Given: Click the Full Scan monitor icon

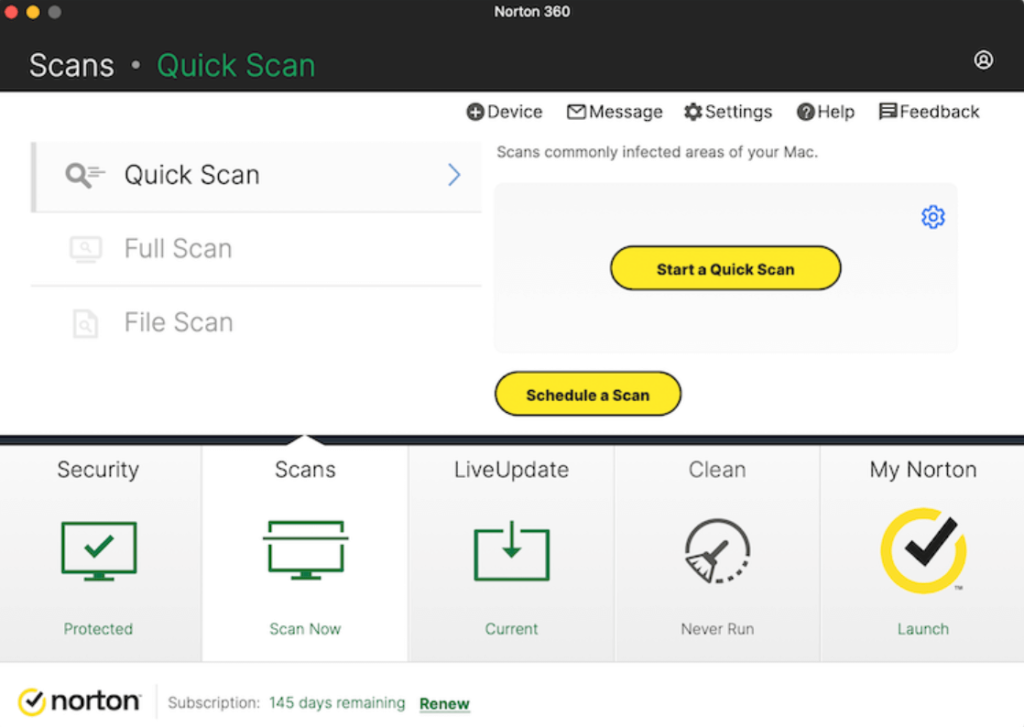Looking at the screenshot, I should pos(86,249).
